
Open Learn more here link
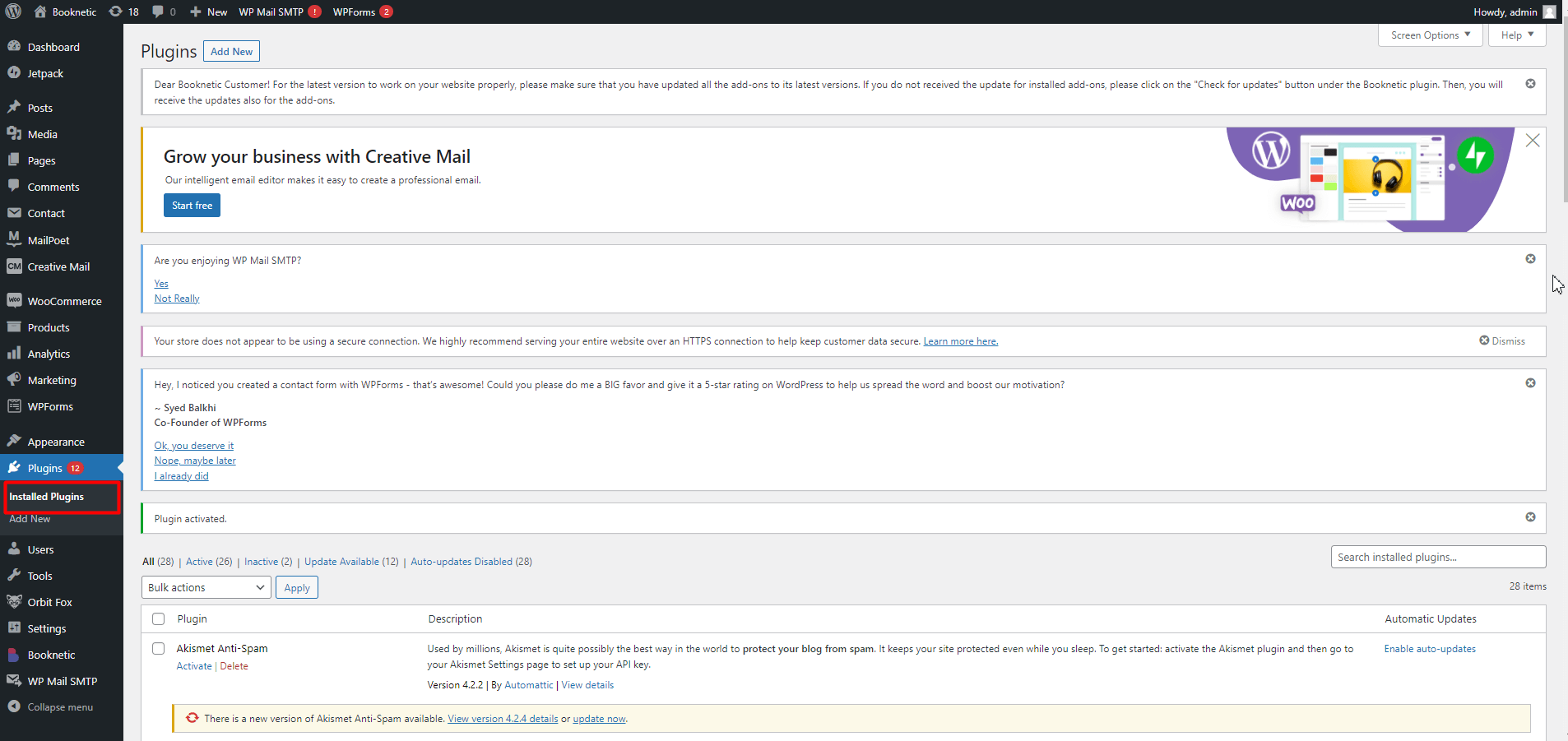click(960, 341)
